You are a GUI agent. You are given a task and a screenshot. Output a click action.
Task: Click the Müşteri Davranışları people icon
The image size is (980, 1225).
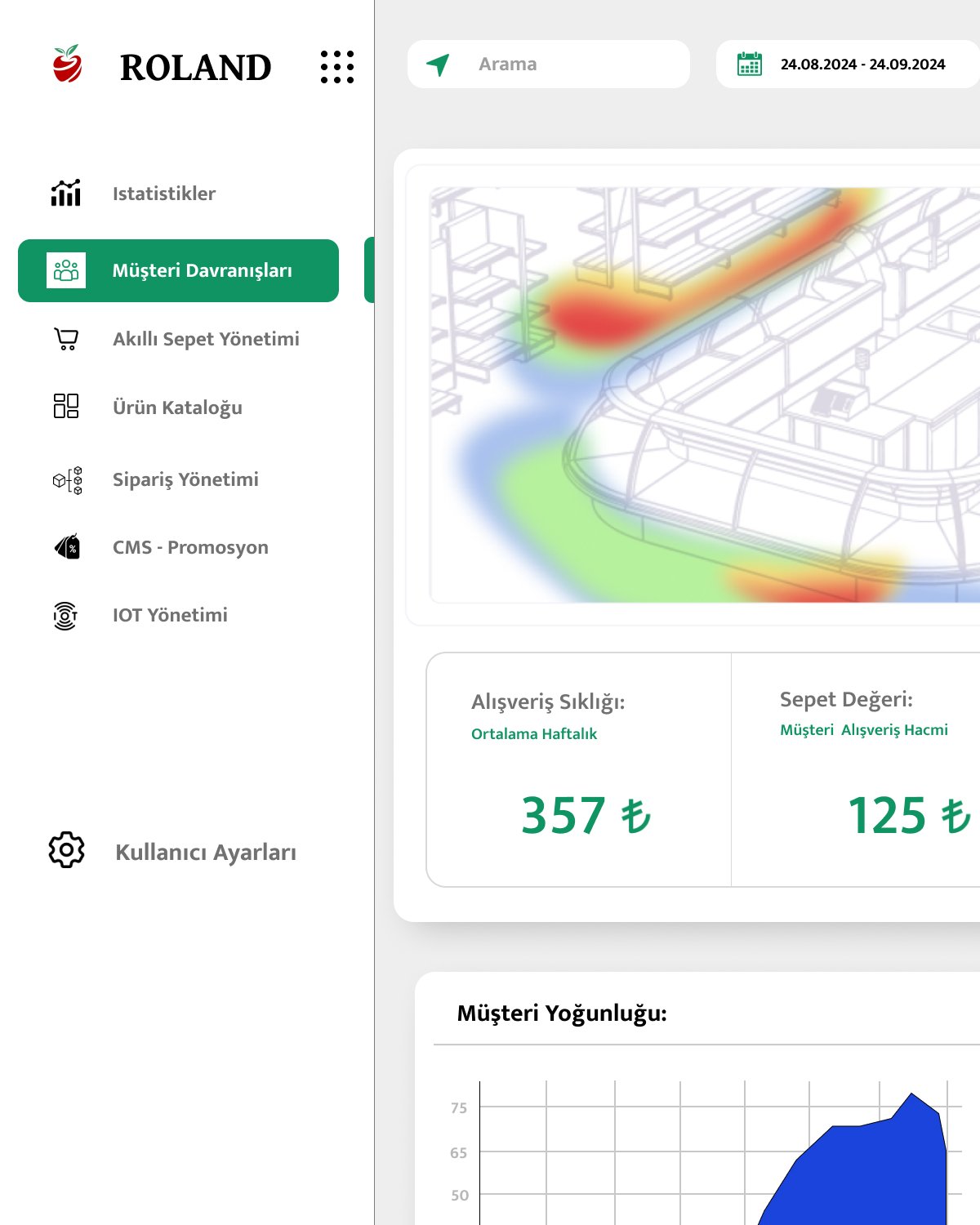[66, 270]
